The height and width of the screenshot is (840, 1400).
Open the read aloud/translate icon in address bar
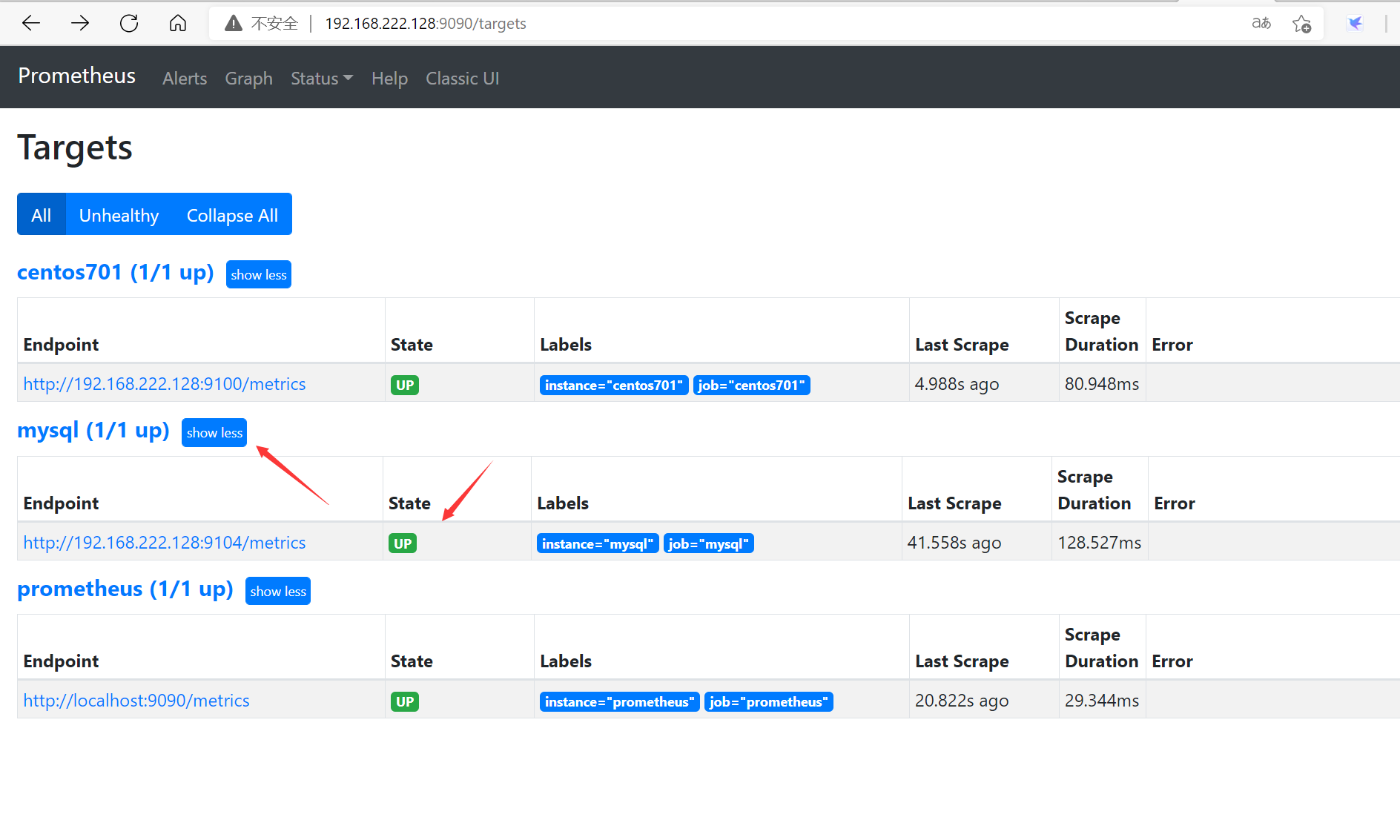tap(1261, 24)
